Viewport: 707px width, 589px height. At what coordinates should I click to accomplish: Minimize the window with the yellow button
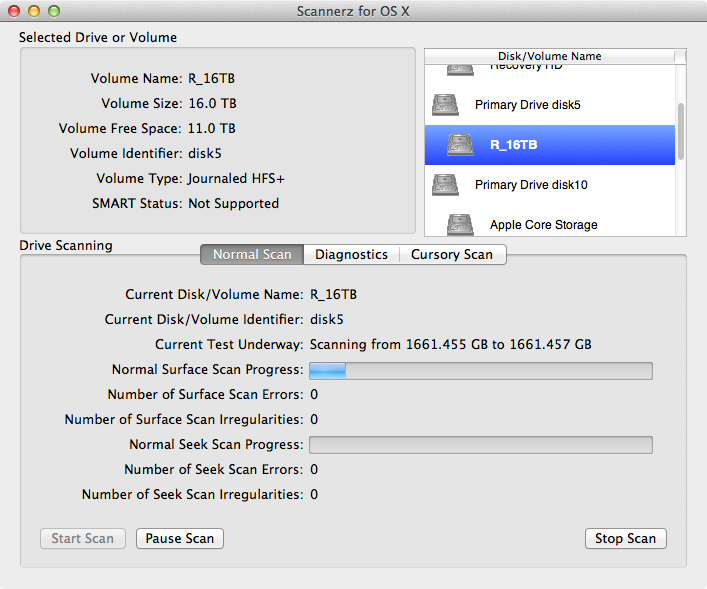tap(34, 11)
